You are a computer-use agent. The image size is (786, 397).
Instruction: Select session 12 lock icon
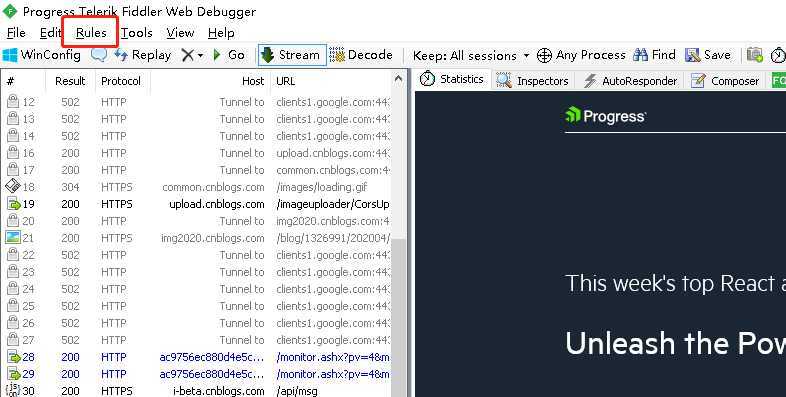pyautogui.click(x=13, y=102)
